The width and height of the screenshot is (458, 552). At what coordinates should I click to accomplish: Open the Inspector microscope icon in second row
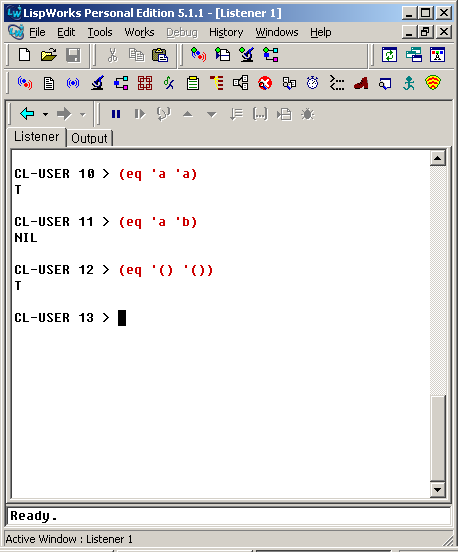[x=97, y=83]
